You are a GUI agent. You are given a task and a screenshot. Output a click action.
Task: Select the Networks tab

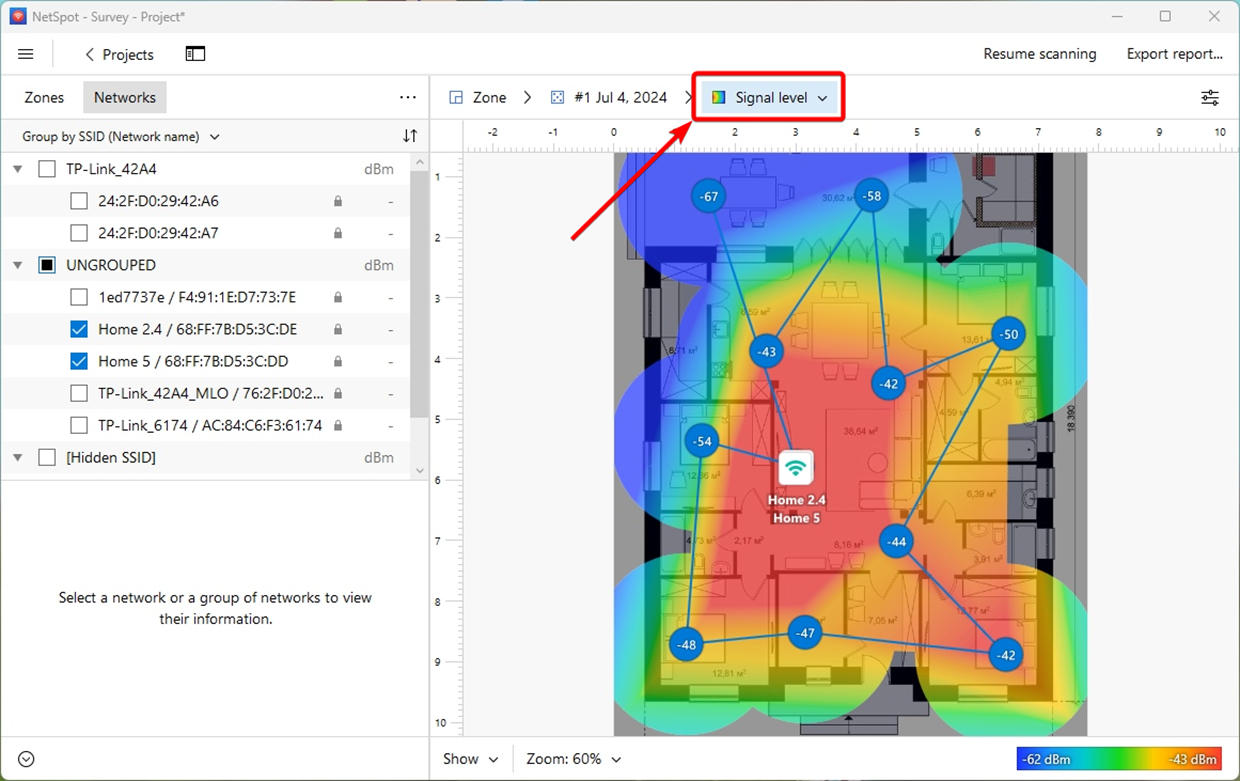tap(124, 97)
